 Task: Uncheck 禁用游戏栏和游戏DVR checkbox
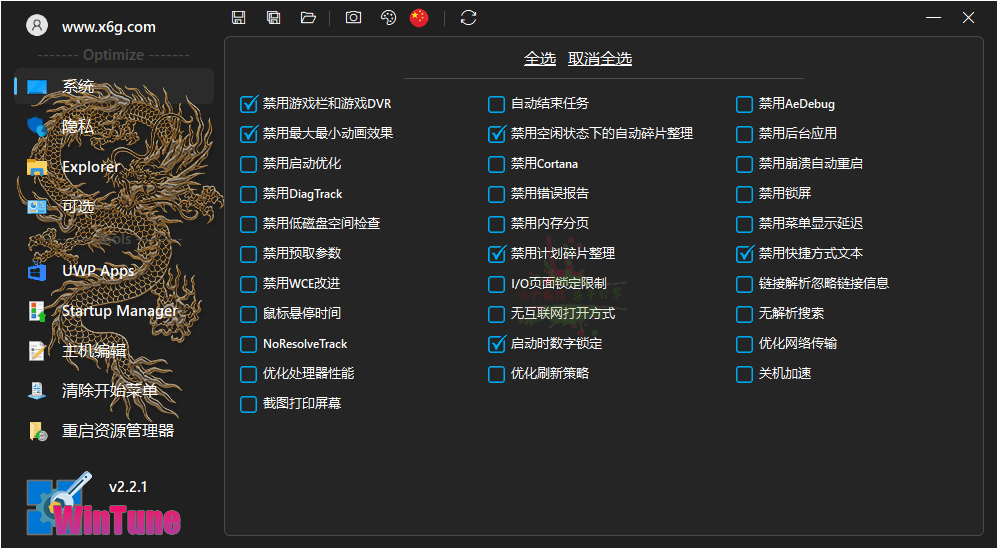click(x=249, y=104)
